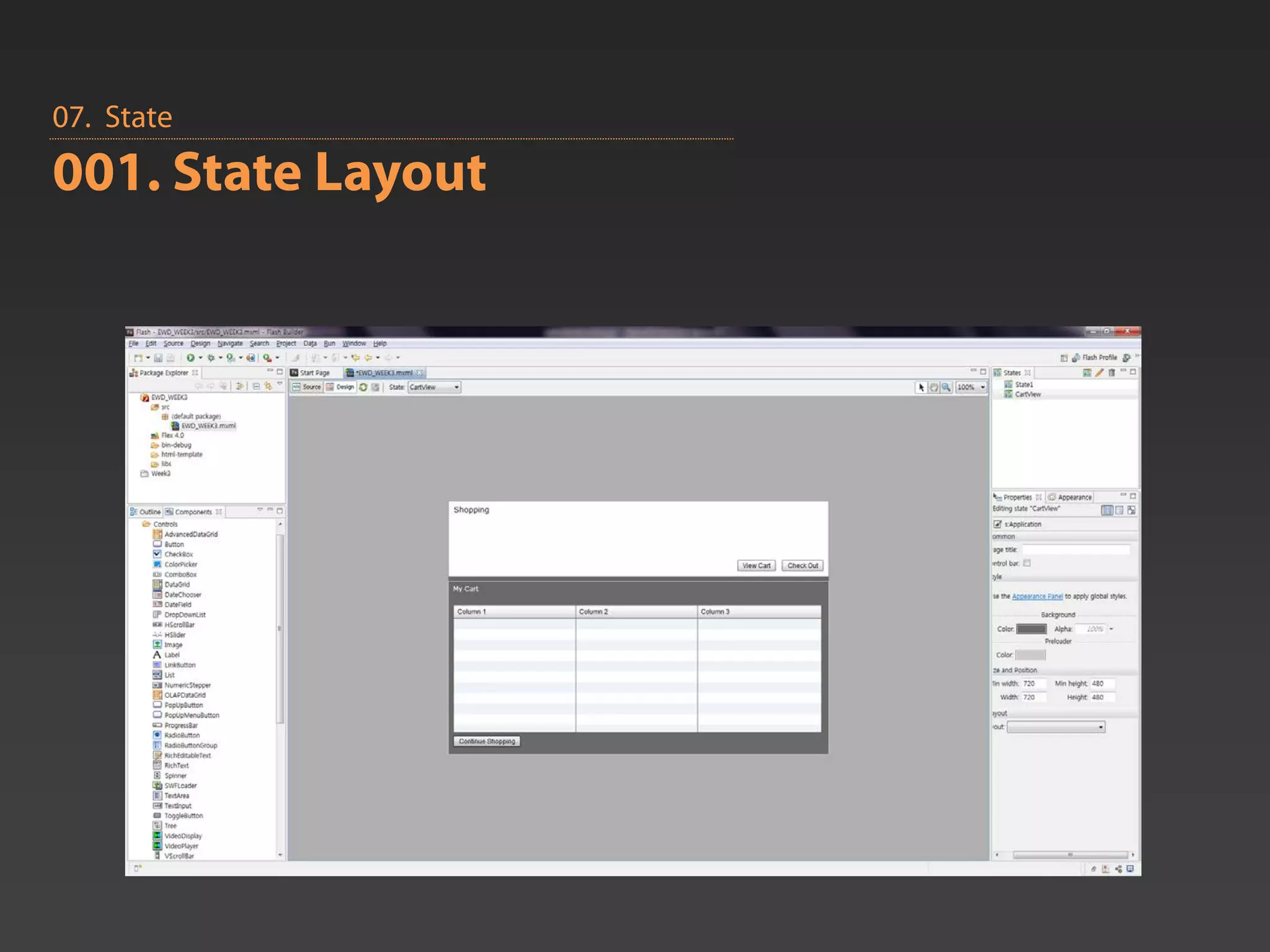This screenshot has width=1270, height=952.
Task: Click the Edit State pencil icon
Action: click(x=1099, y=372)
